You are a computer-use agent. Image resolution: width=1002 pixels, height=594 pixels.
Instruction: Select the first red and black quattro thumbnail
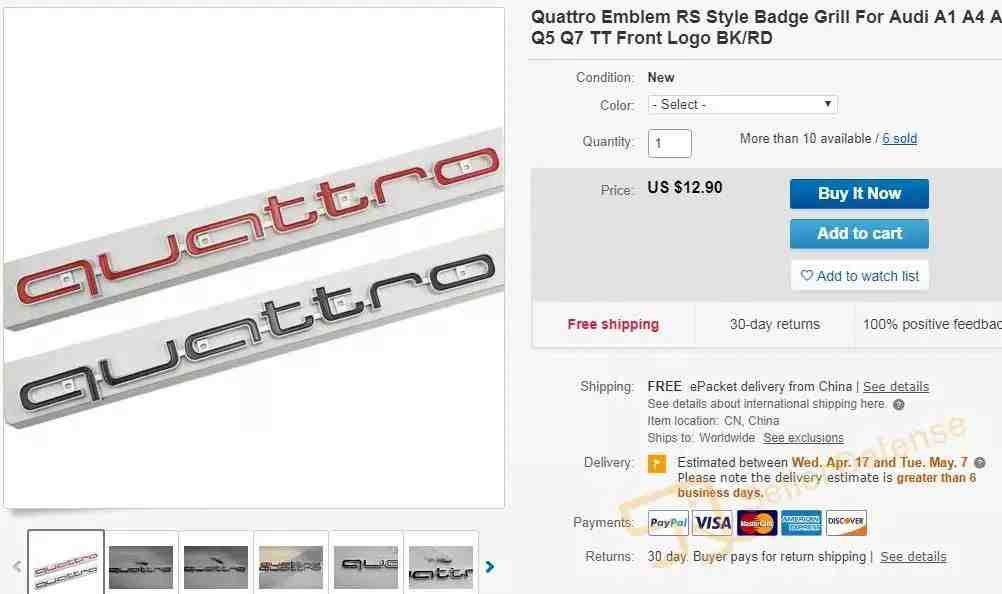pos(66,563)
